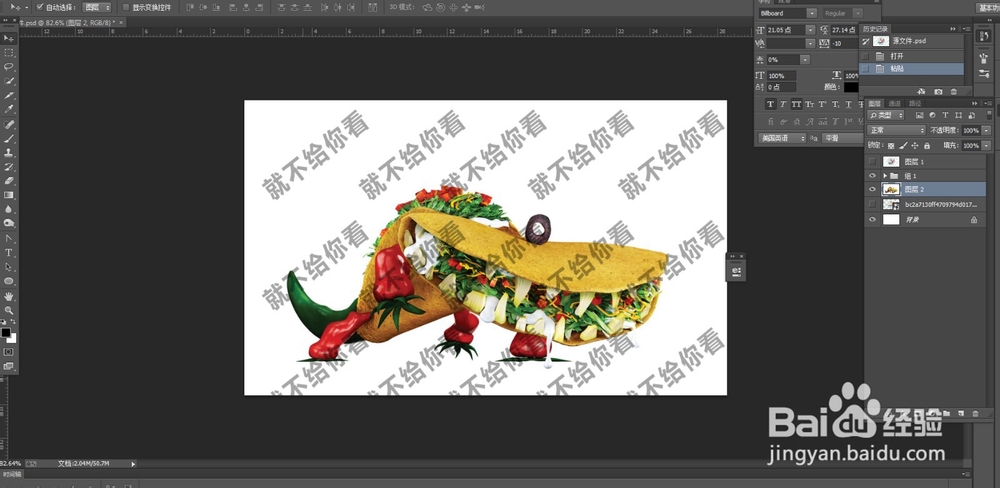Select the Eraser tool
The height and width of the screenshot is (488, 1000).
click(x=9, y=181)
